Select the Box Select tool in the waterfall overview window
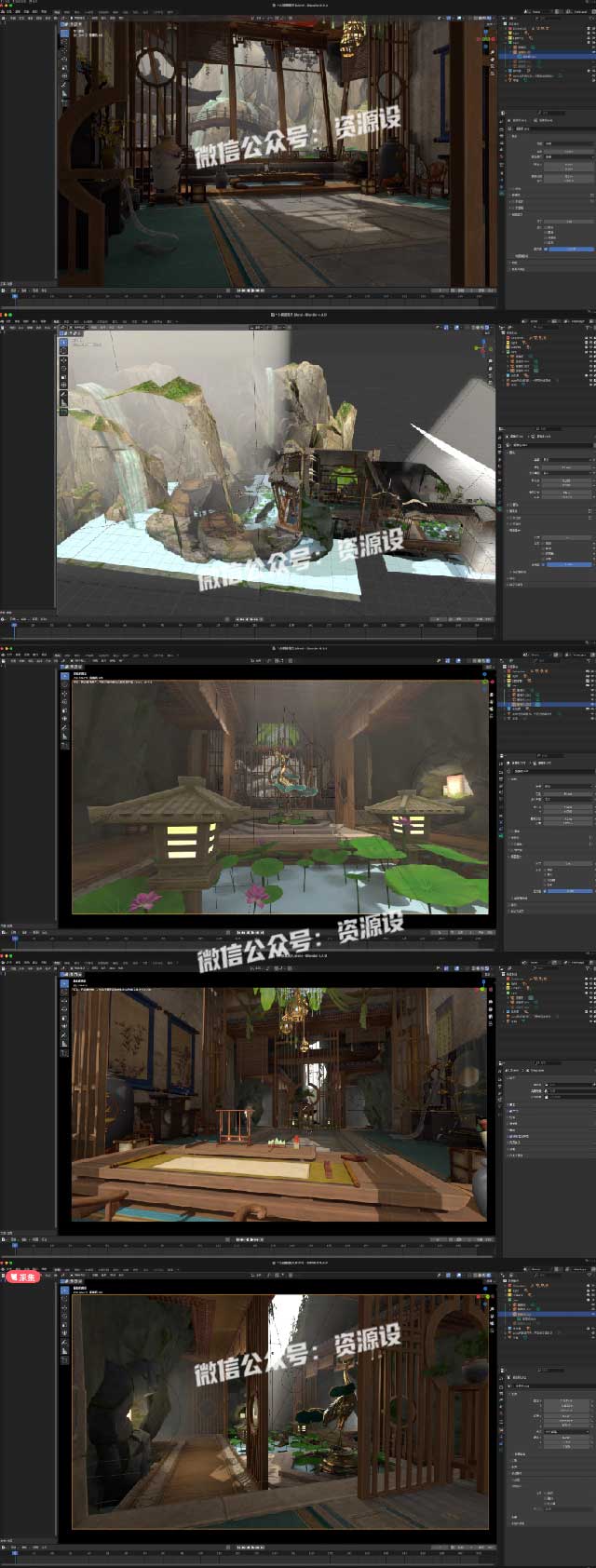 (x=63, y=344)
